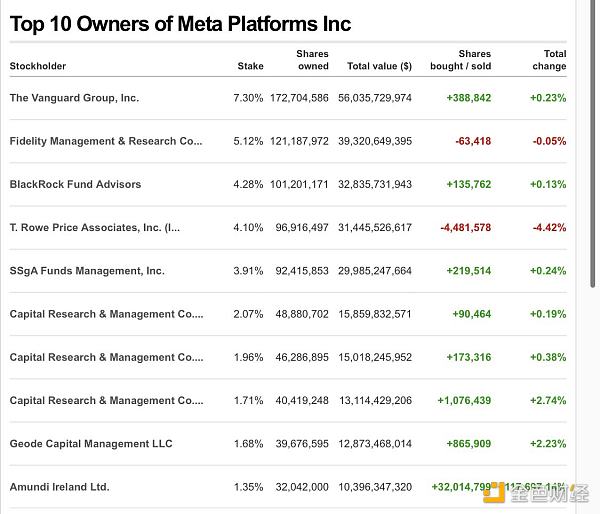Click the Stockholder column header

[x=38, y=66]
